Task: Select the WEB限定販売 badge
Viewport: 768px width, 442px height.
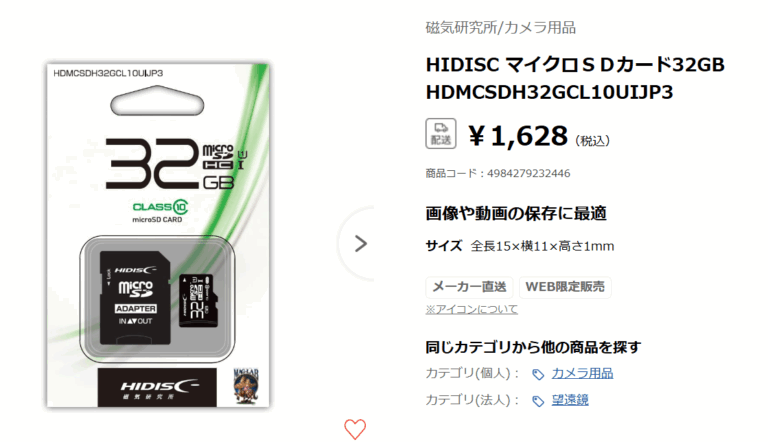Action: 565,287
